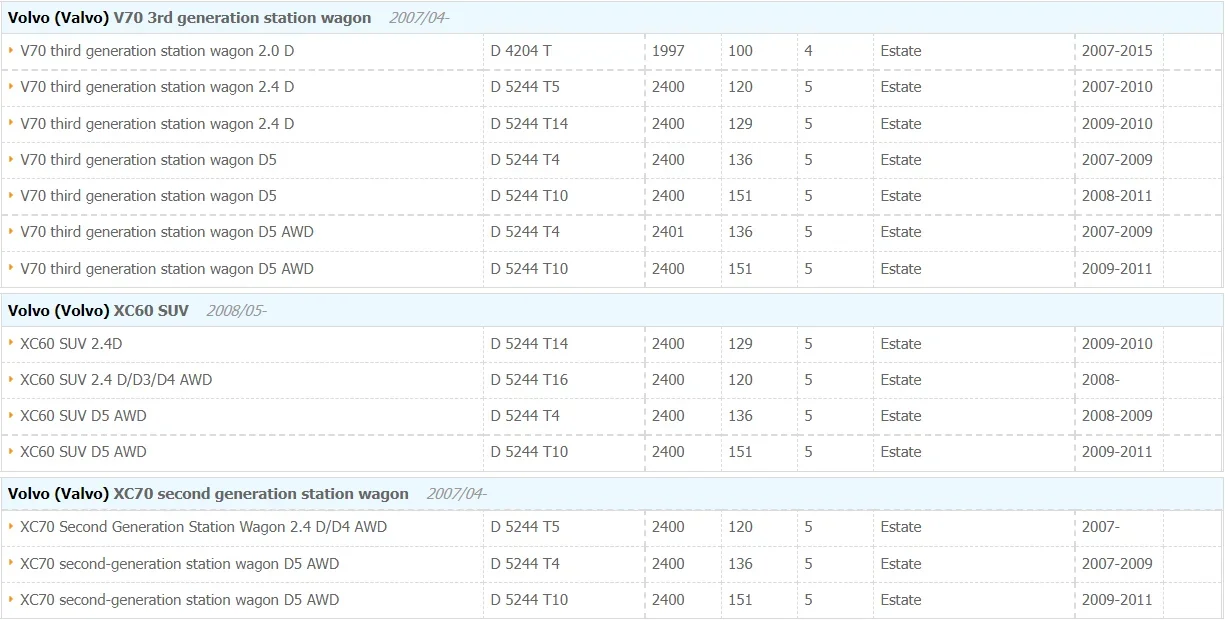
Task: Open V70 D5 AWD model dated 2009-2011
Action: click(167, 269)
